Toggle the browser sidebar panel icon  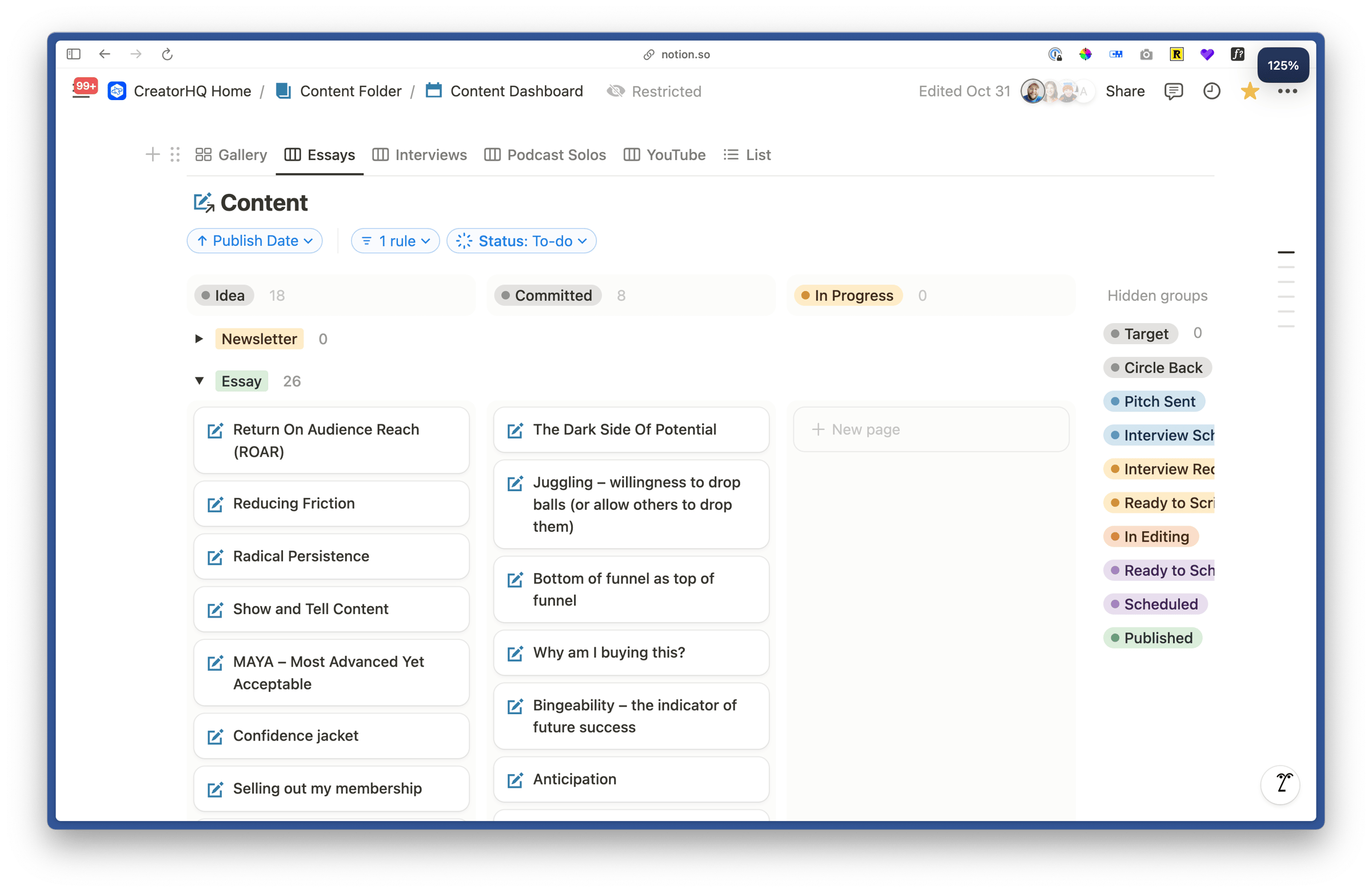[73, 54]
